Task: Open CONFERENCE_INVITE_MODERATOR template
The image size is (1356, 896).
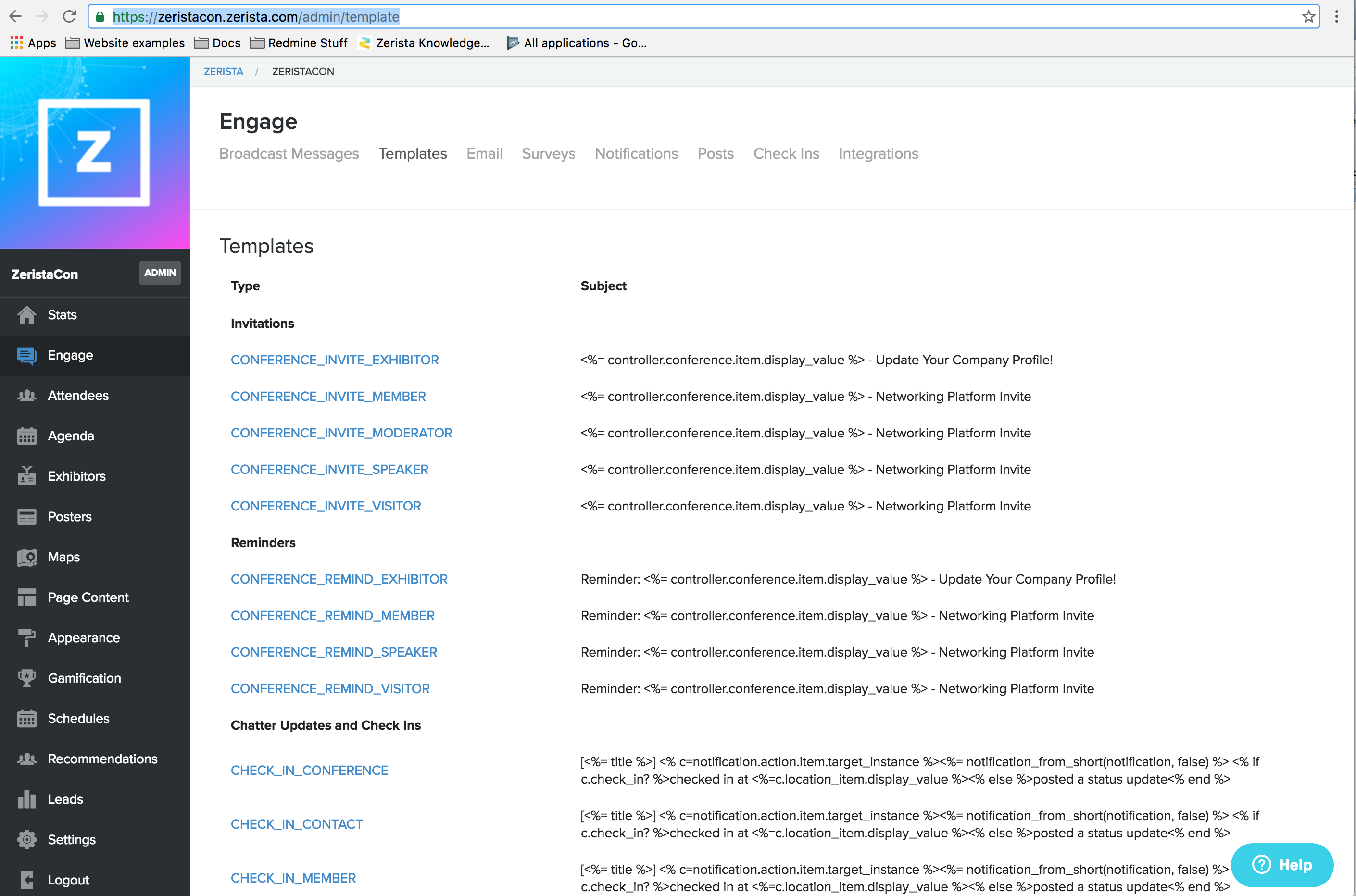Action: (341, 433)
